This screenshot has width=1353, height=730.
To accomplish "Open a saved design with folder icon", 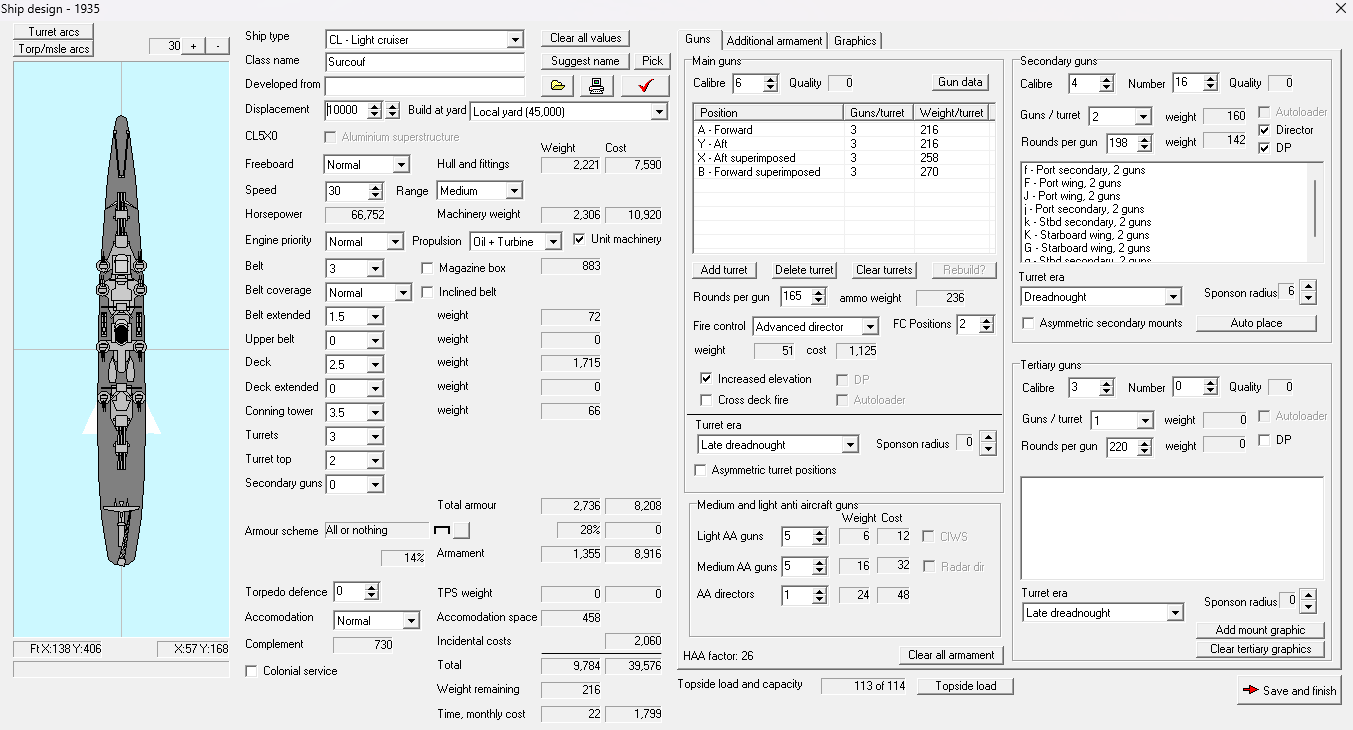I will coord(558,86).
